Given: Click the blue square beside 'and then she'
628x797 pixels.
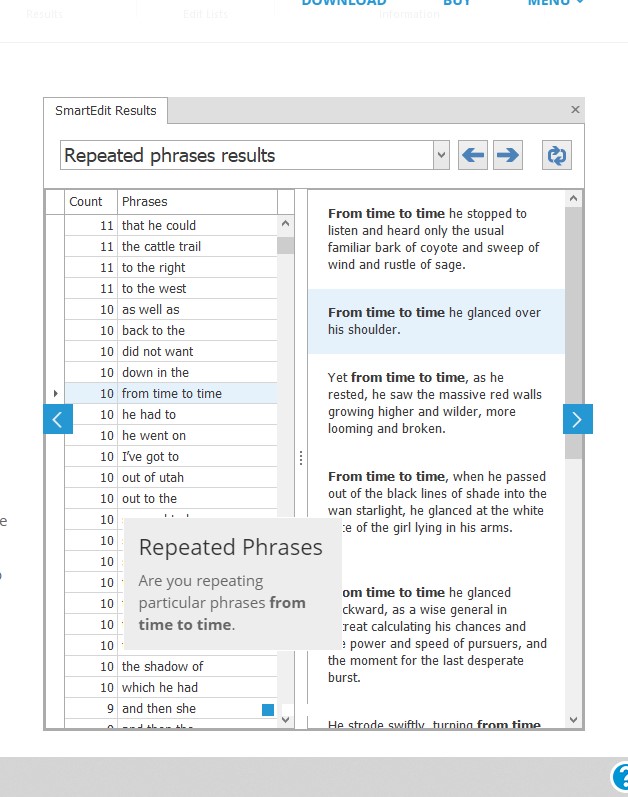Looking at the screenshot, I should click(x=268, y=710).
